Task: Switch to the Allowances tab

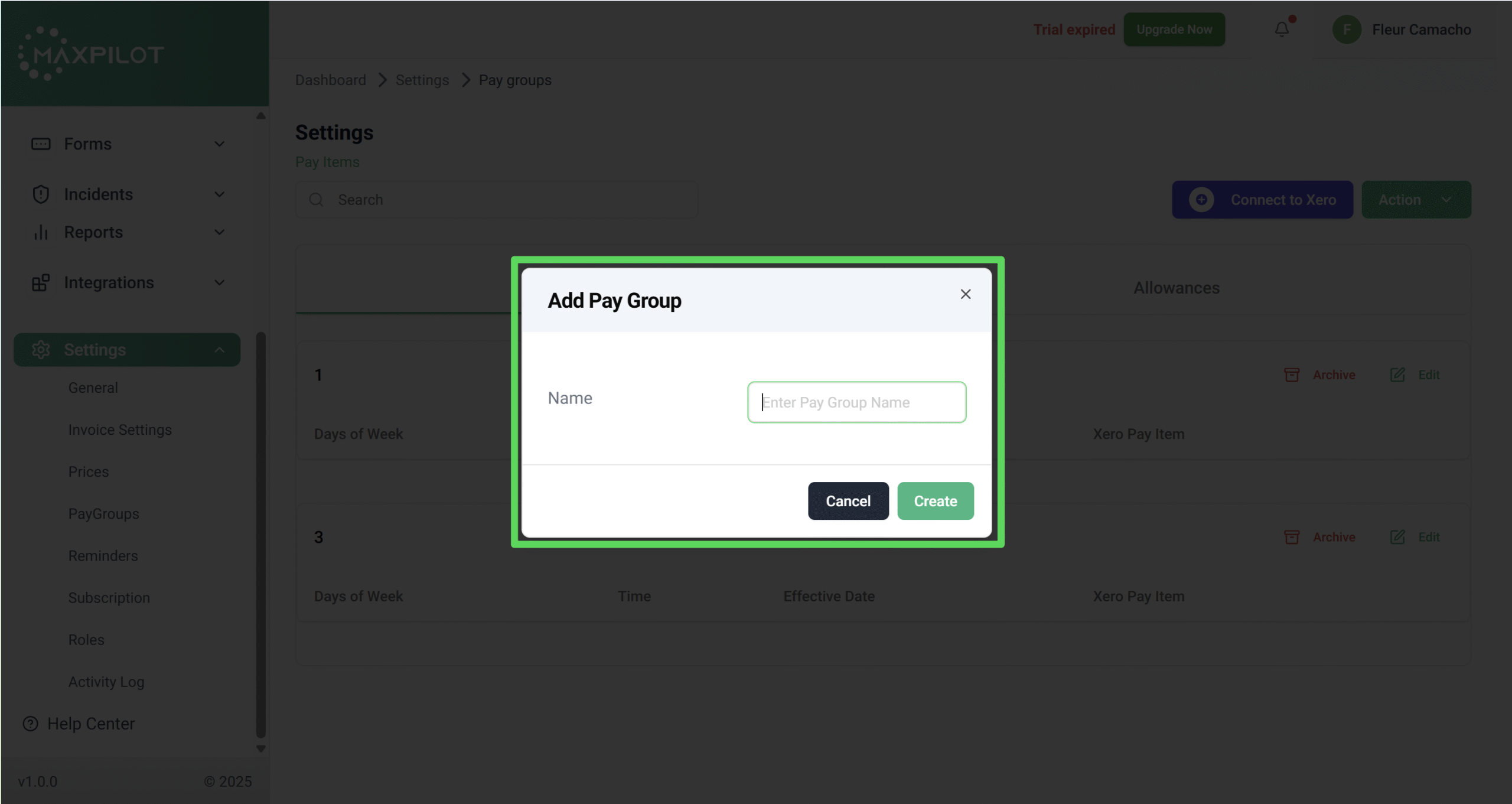Action: [x=1176, y=288]
